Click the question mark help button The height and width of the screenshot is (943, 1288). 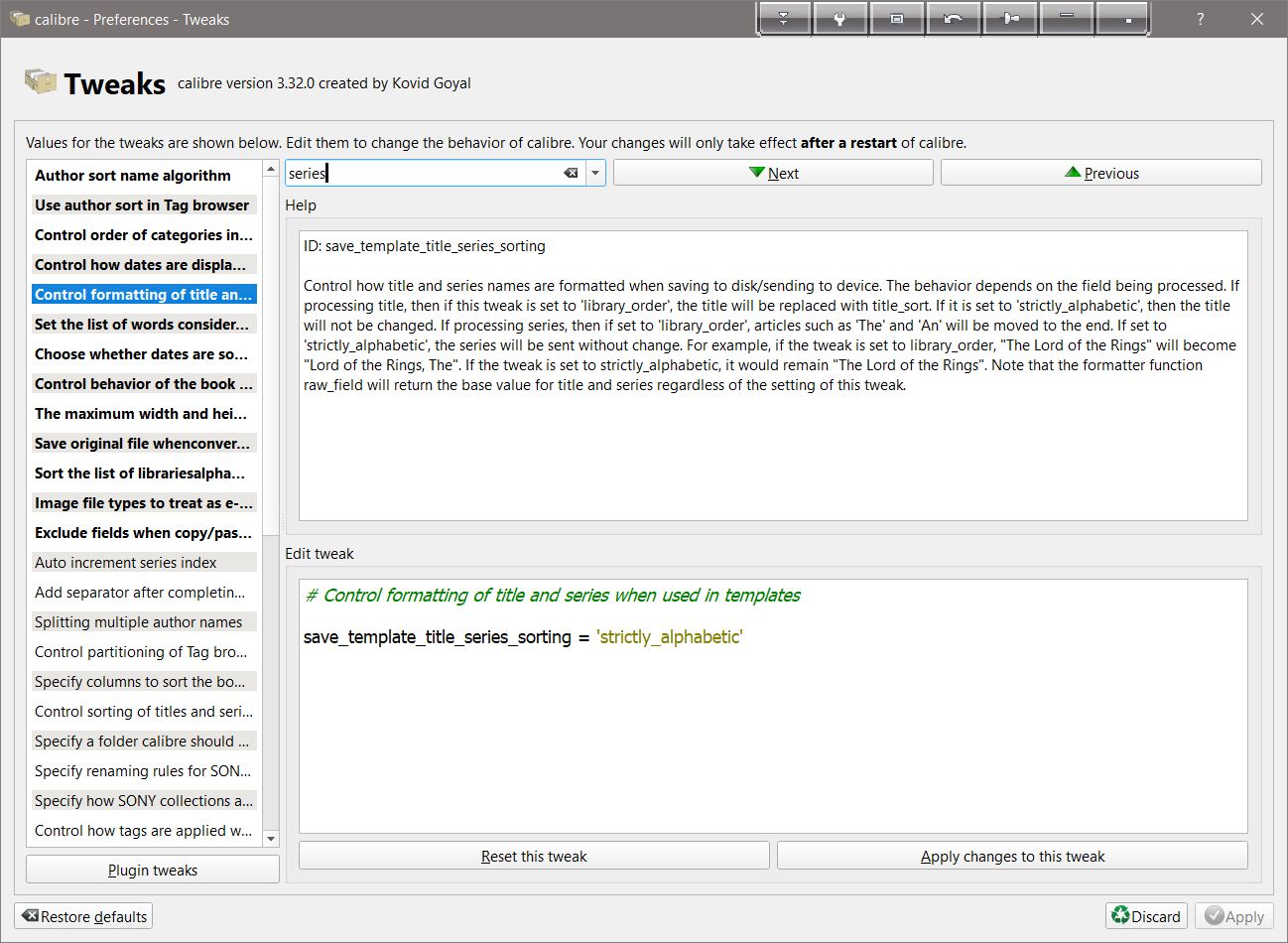(x=1201, y=19)
